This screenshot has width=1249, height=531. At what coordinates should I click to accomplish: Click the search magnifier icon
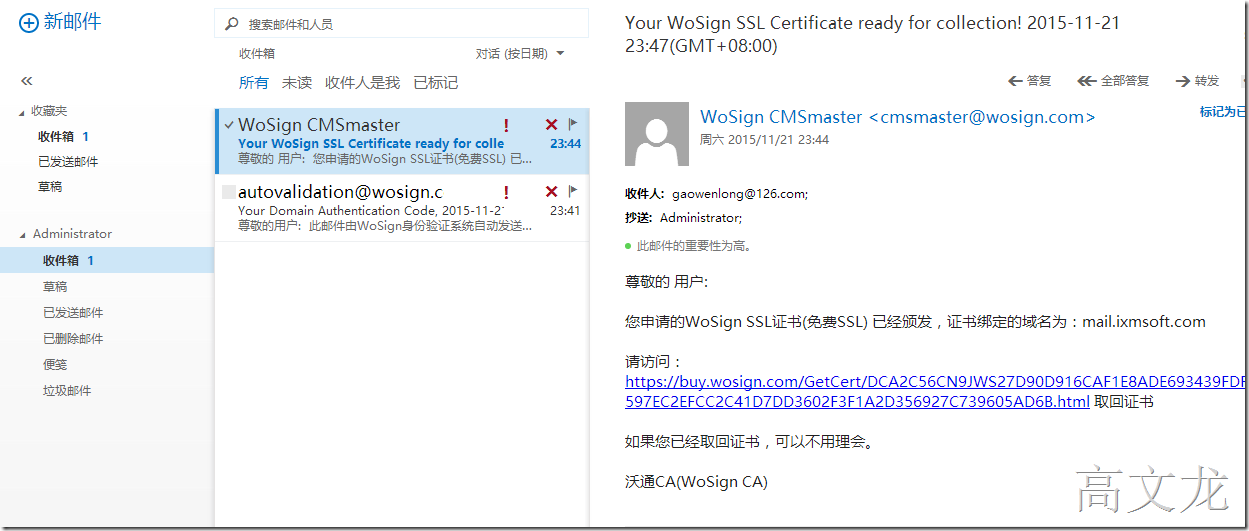coord(232,23)
